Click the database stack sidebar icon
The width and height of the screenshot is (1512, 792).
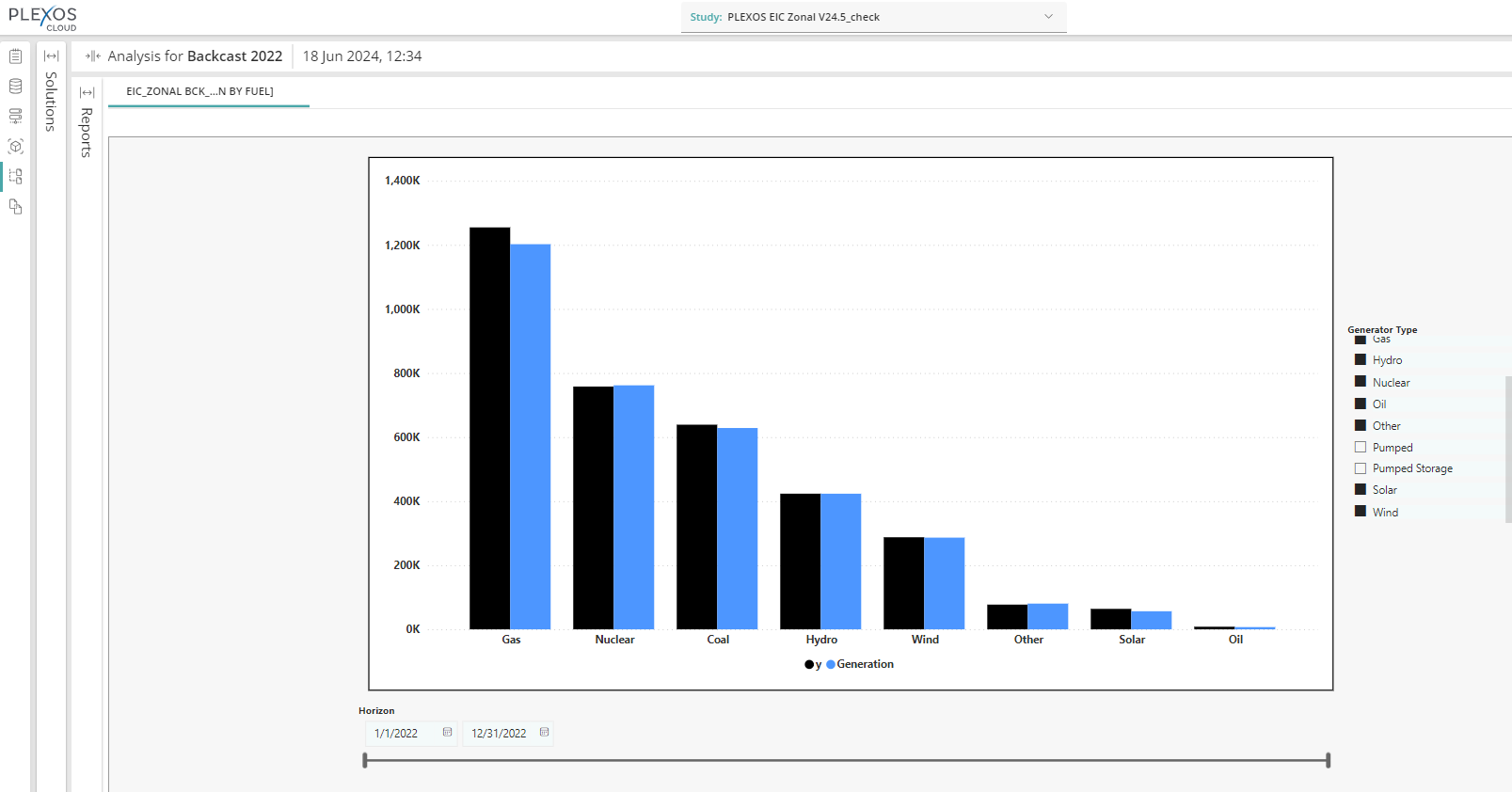[x=15, y=87]
